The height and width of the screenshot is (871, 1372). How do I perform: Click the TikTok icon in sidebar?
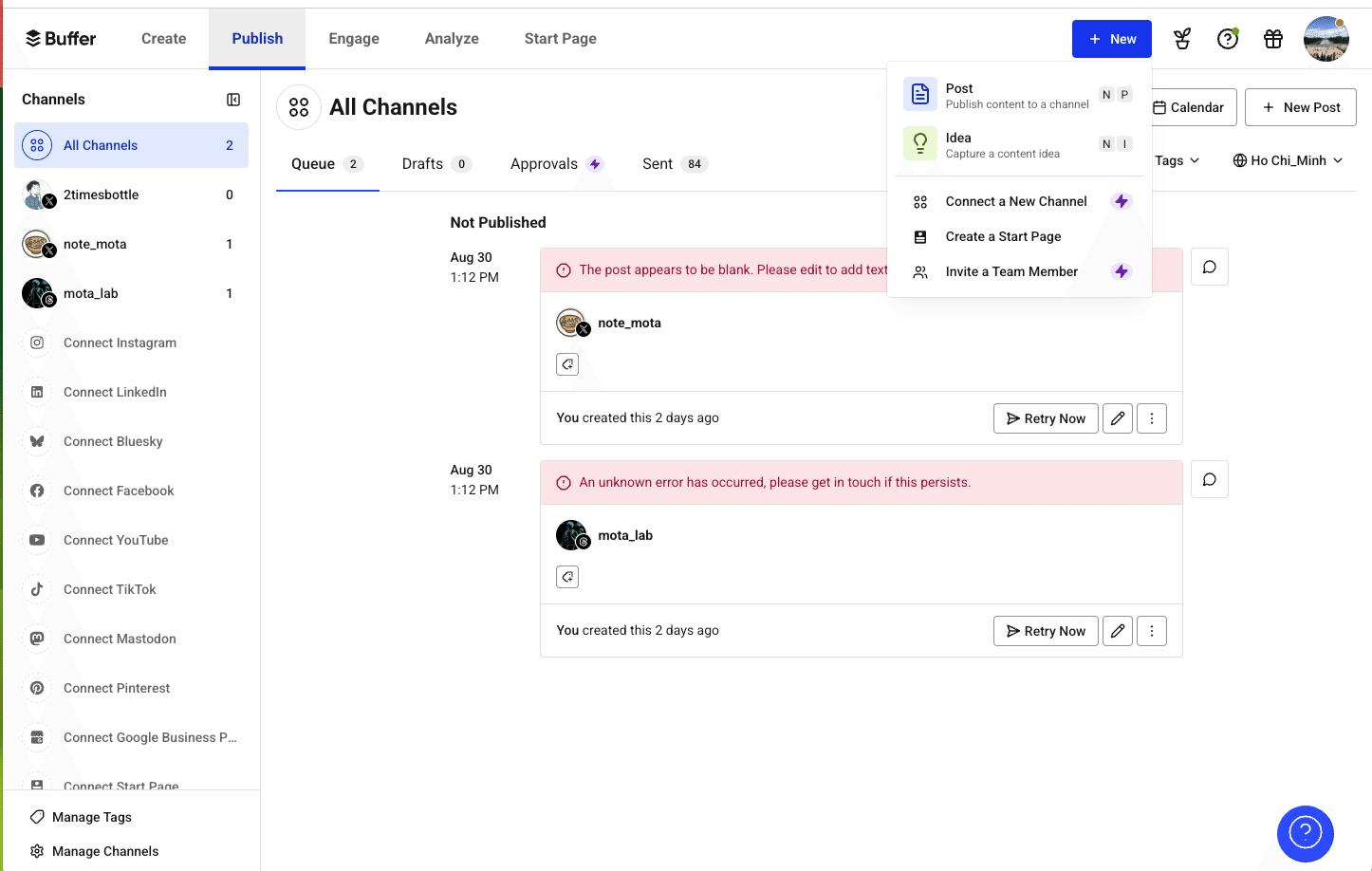(x=37, y=589)
